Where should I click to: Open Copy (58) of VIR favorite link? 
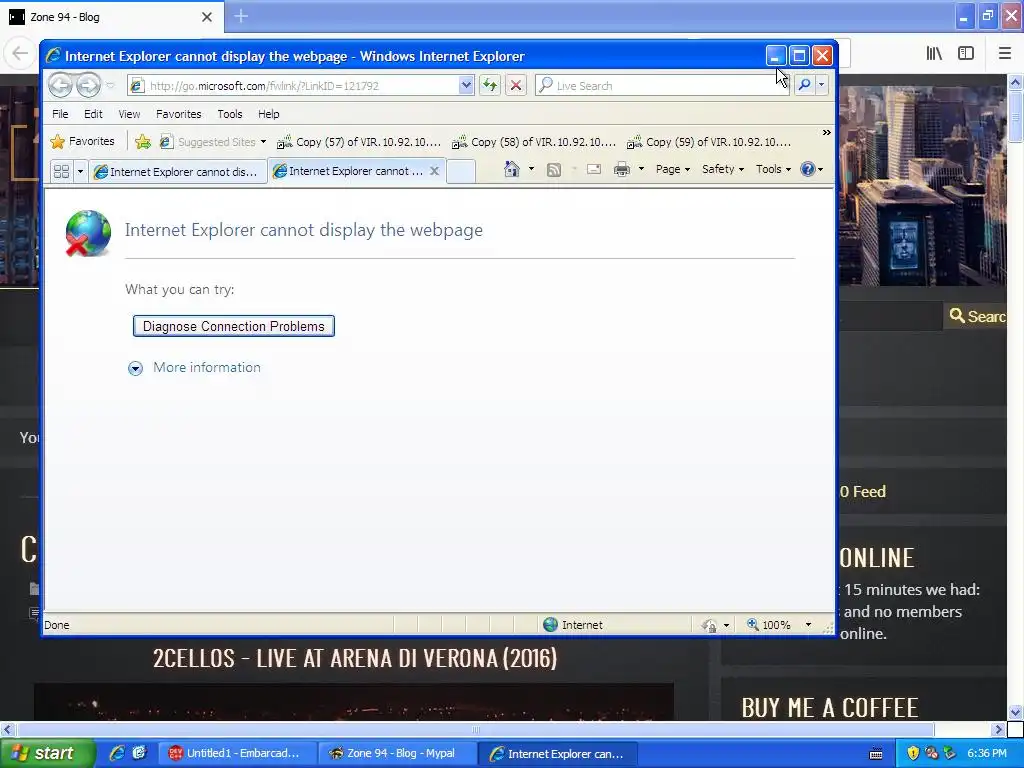534,142
